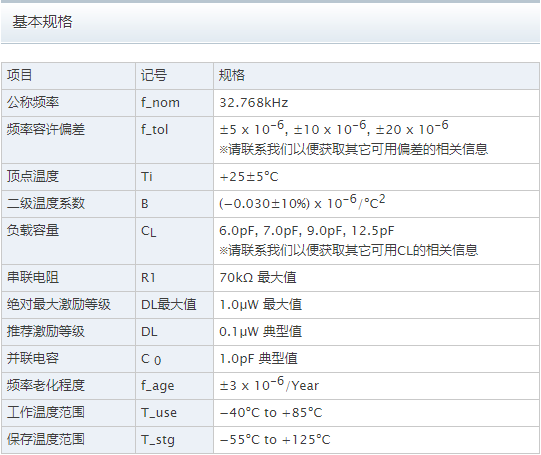Click the f_tol symbol cell
This screenshot has width=541, height=455.
(174, 140)
